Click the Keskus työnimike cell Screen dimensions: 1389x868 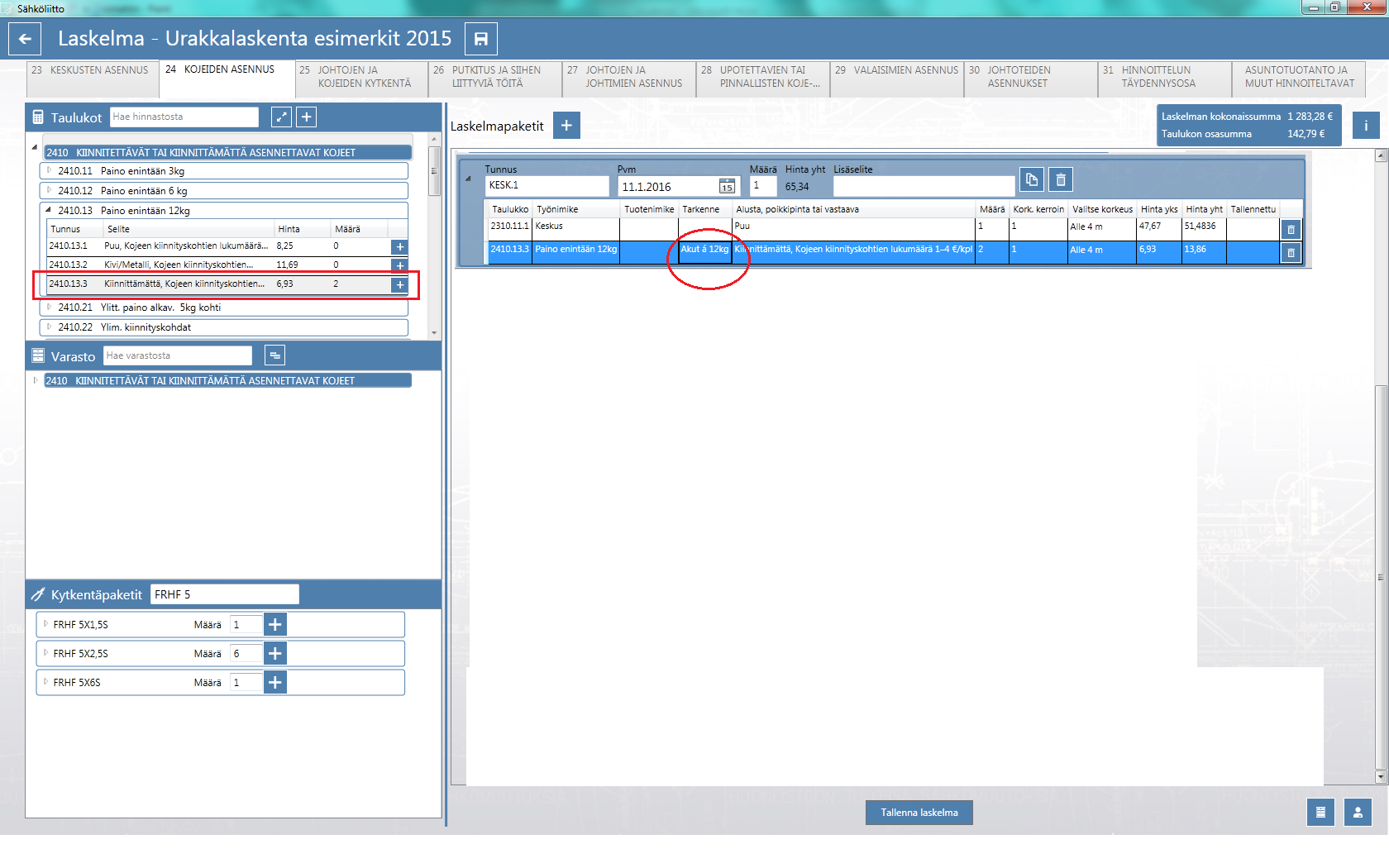(576, 229)
